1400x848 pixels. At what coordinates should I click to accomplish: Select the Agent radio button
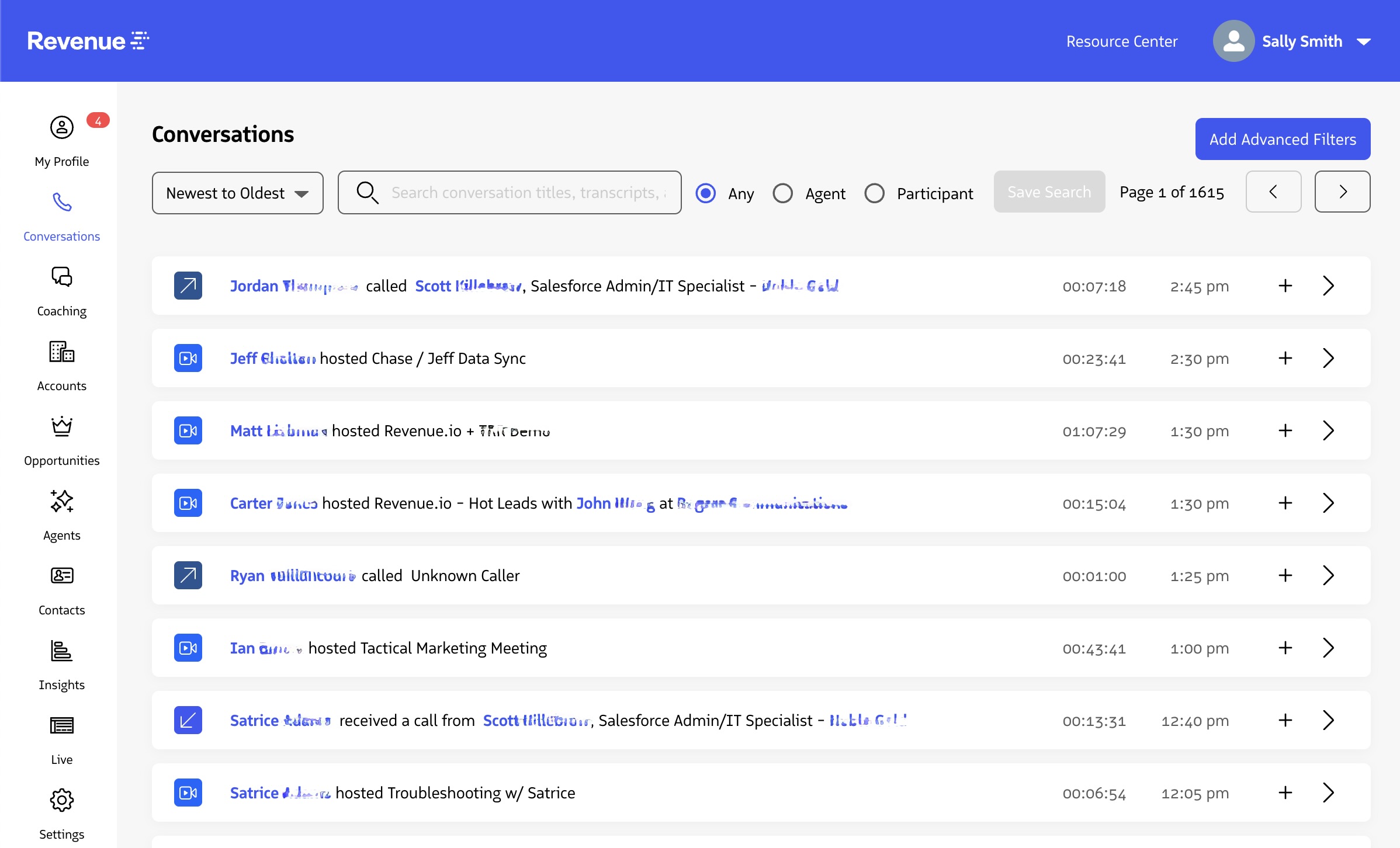coord(782,193)
